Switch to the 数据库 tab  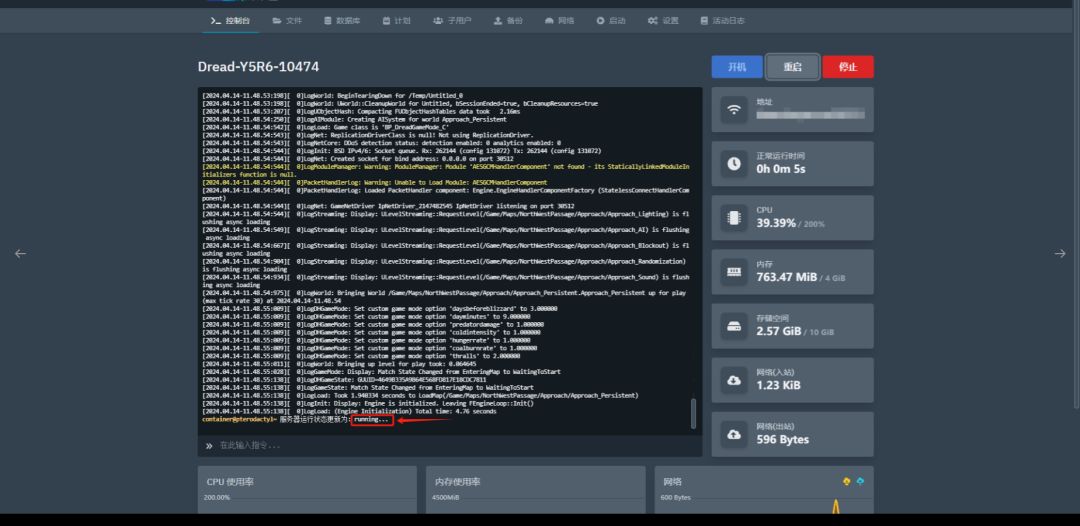[342, 20]
